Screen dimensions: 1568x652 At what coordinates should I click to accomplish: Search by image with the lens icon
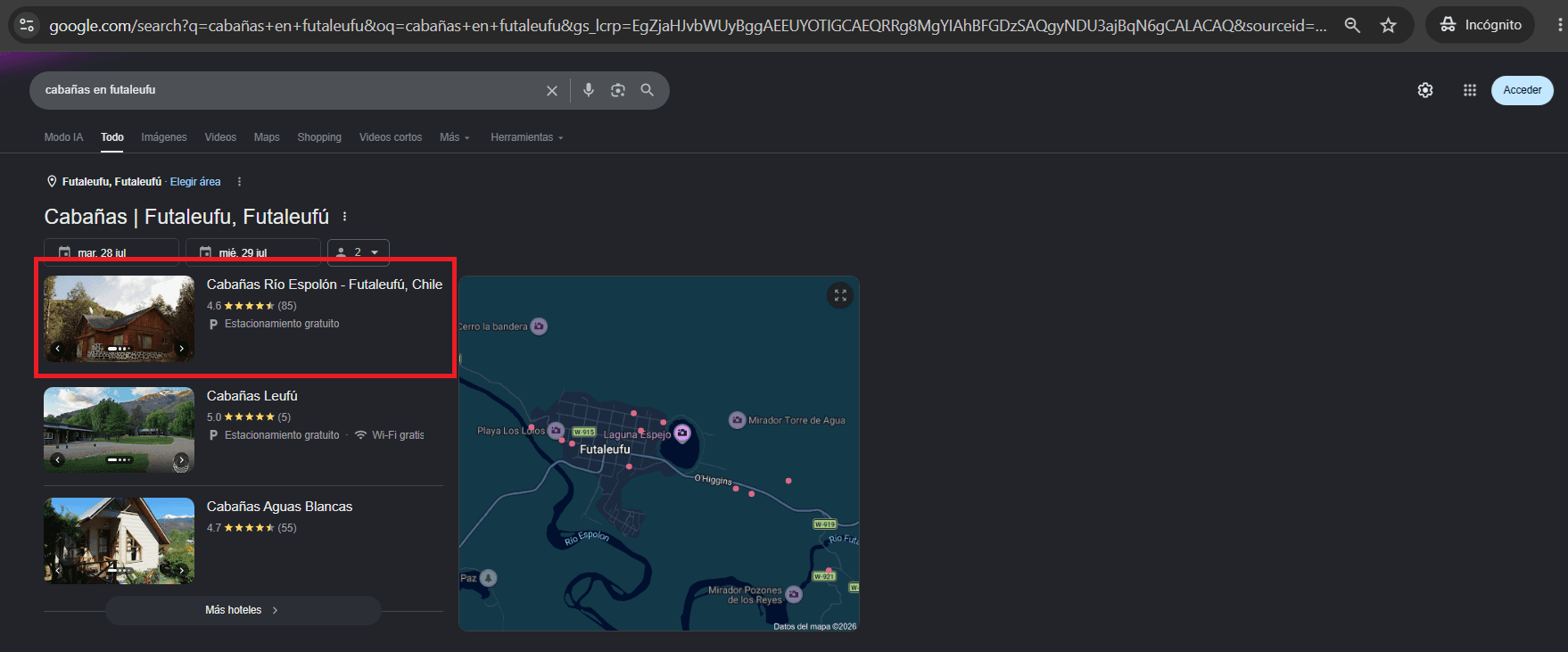[618, 90]
